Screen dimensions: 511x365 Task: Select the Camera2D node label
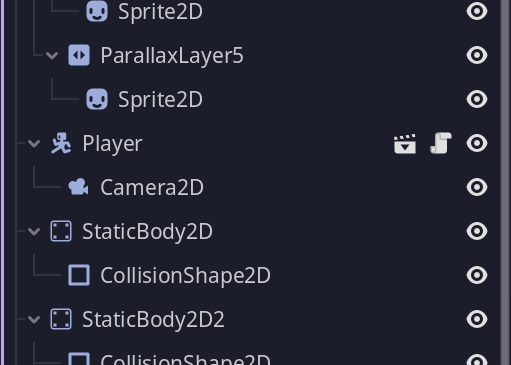[x=152, y=187]
